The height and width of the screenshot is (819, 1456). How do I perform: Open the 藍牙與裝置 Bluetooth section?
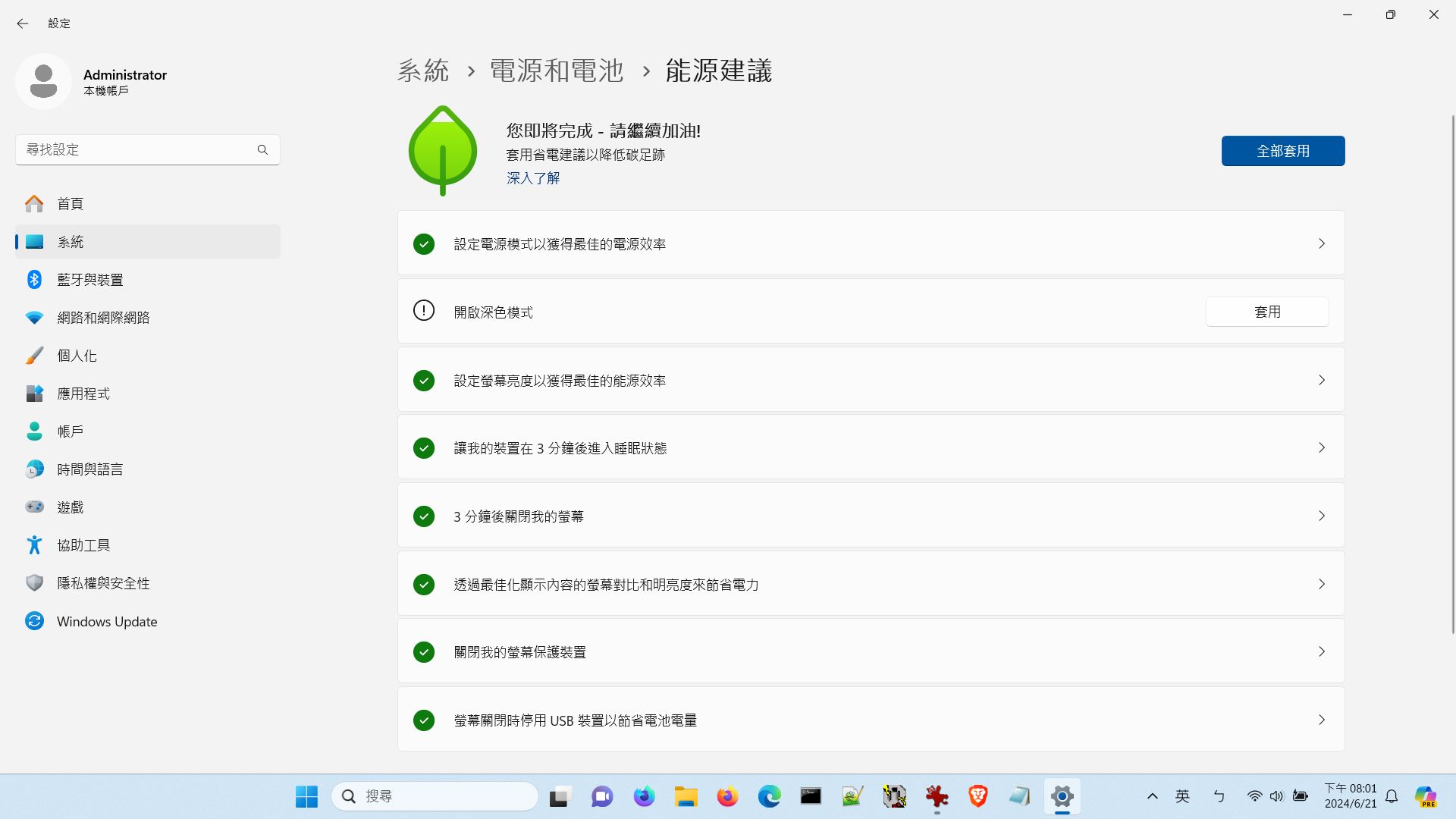coord(89,280)
